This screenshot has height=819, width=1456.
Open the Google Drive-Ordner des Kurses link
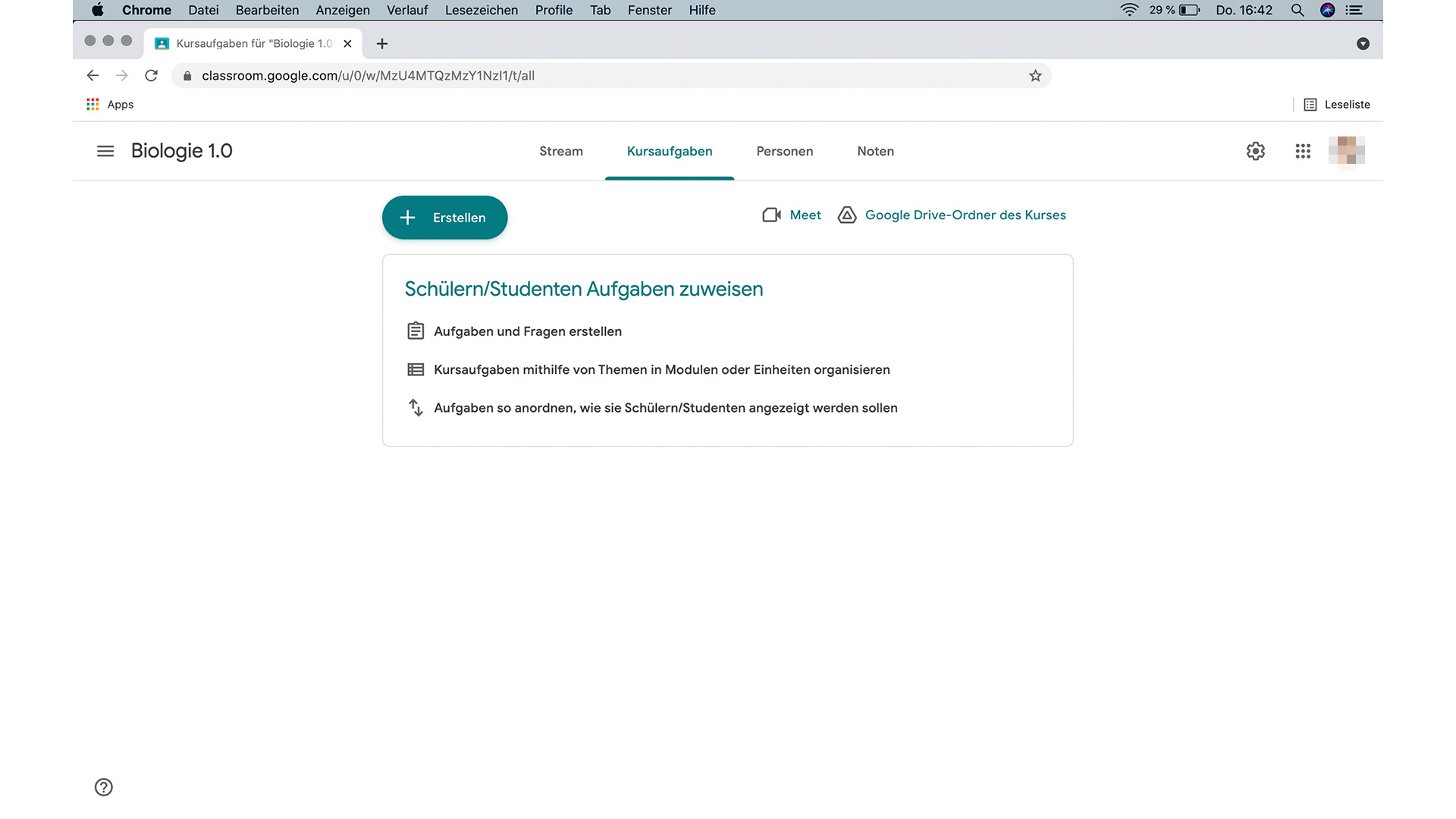[966, 215]
